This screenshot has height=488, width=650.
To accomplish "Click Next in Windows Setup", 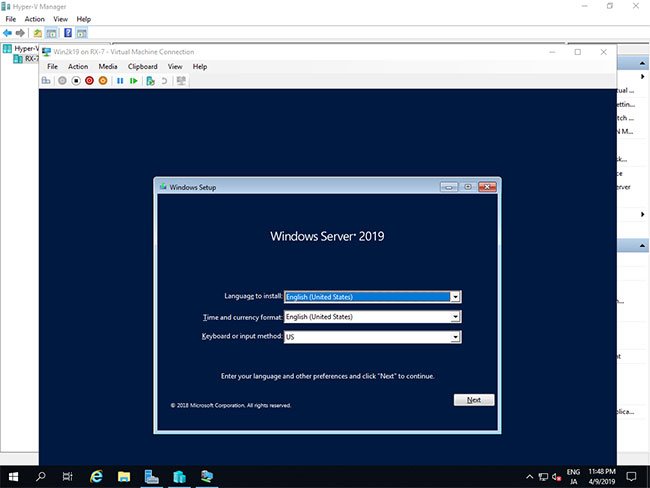I will coord(474,400).
